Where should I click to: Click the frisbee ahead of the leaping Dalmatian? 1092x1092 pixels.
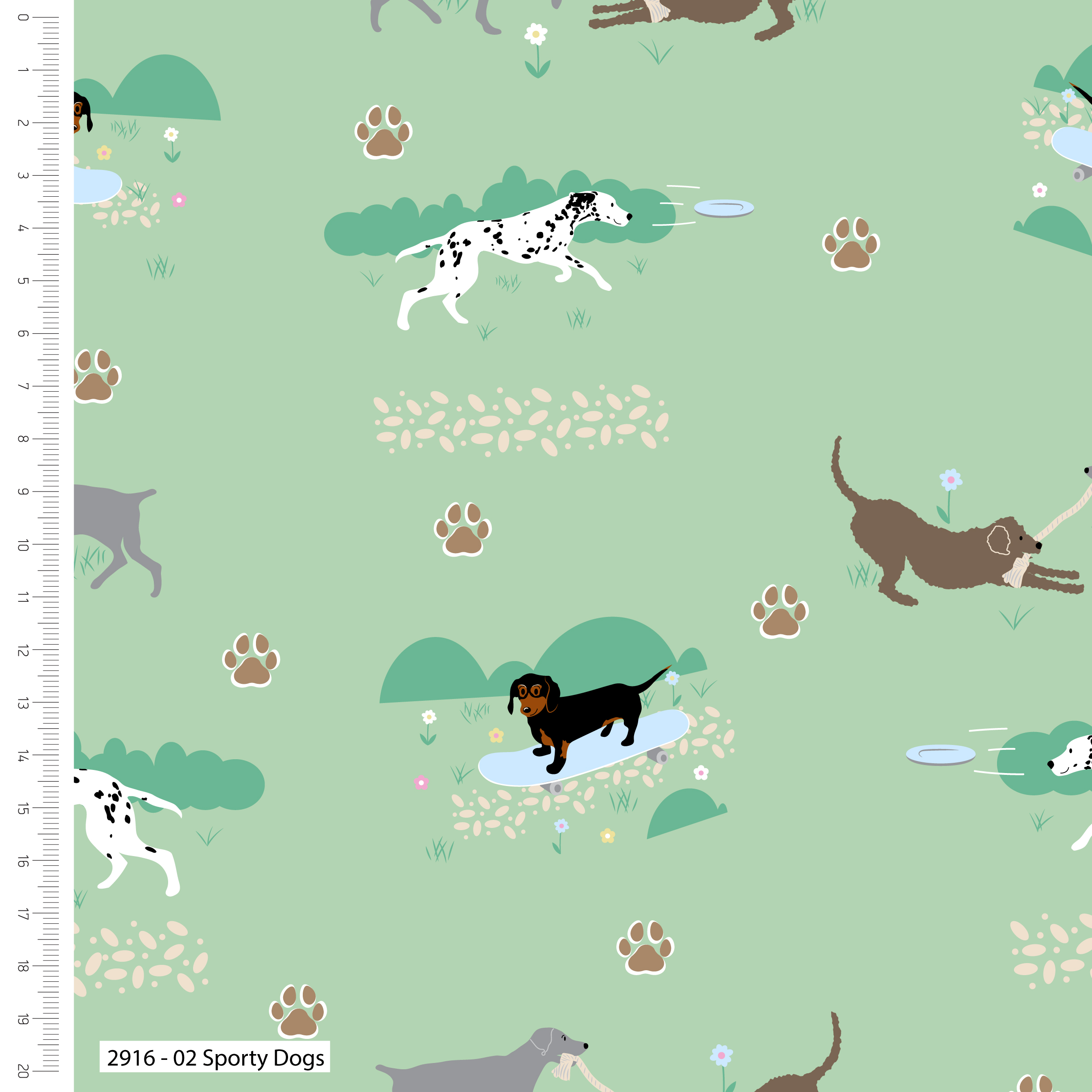tap(724, 209)
